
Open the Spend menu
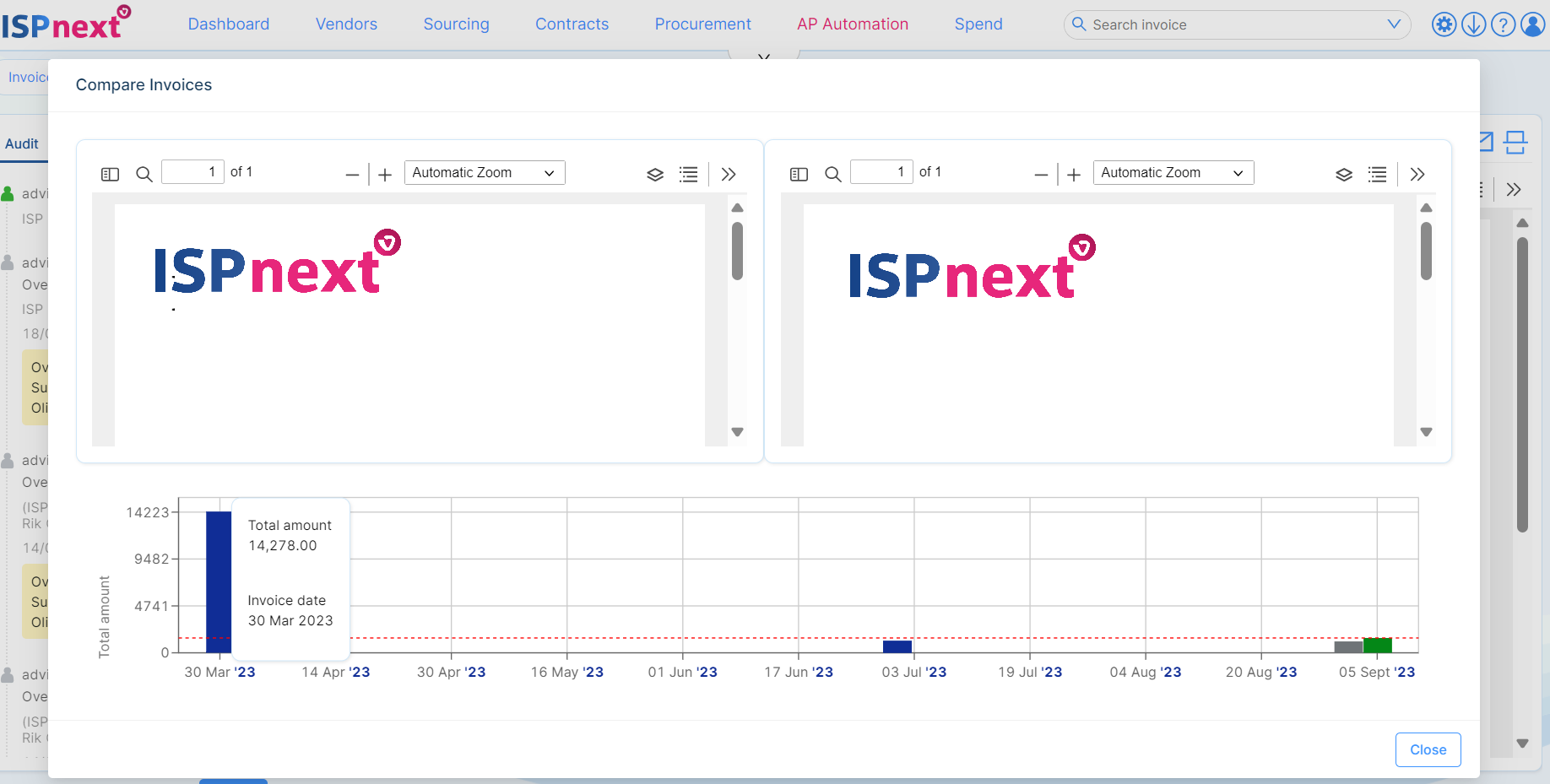tap(978, 24)
